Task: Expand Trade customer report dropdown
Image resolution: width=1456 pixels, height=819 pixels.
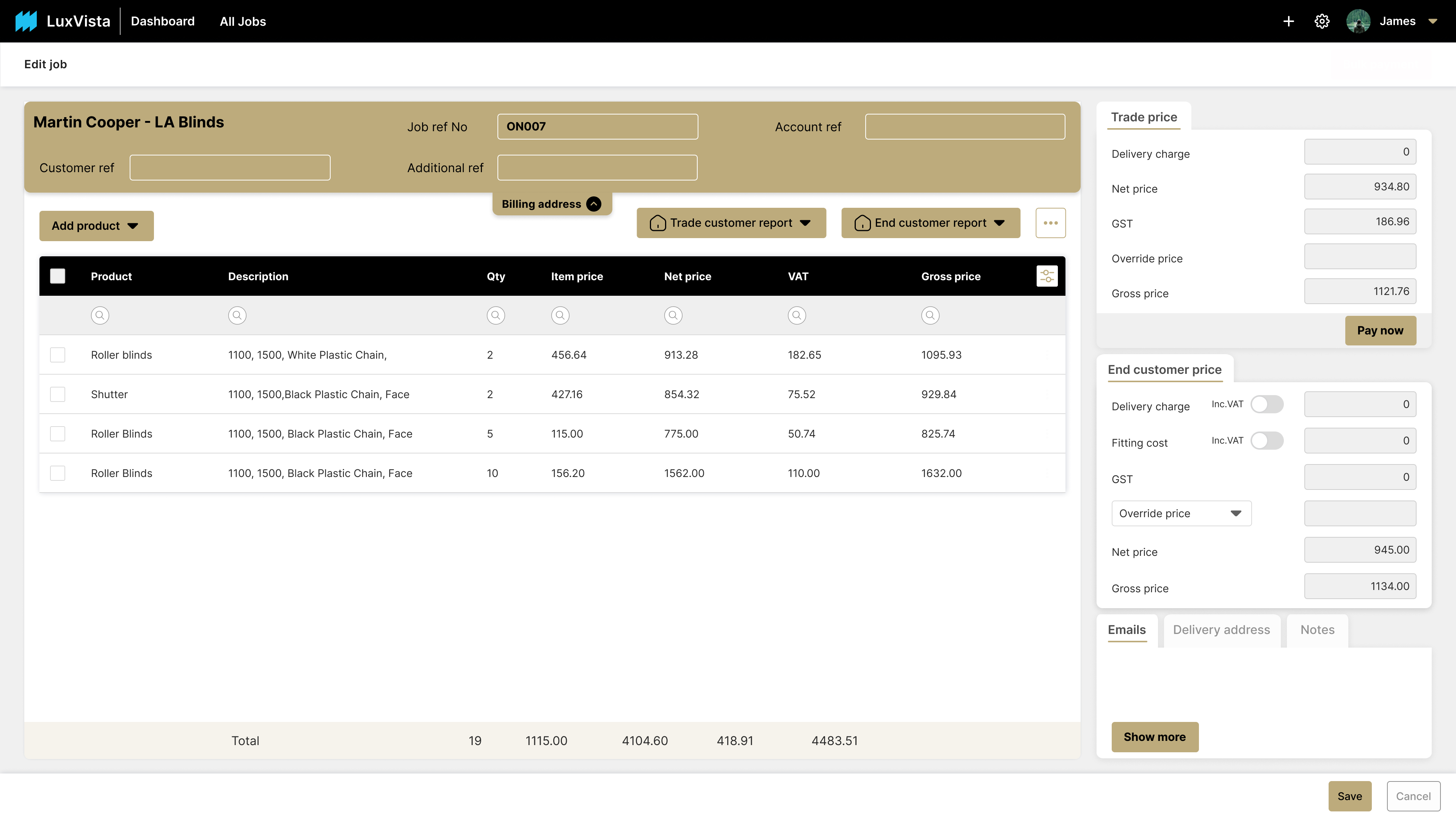Action: click(731, 223)
